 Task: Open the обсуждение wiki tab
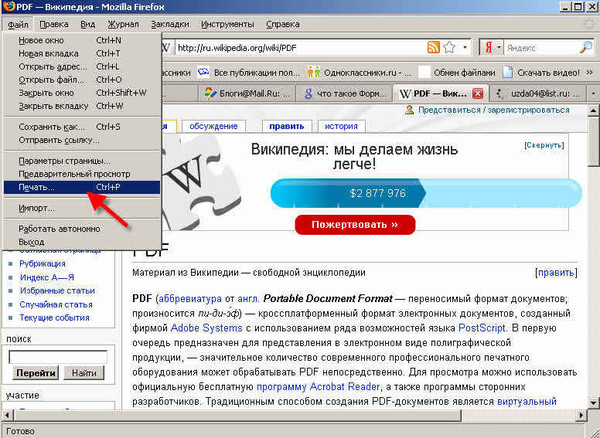coord(214,126)
